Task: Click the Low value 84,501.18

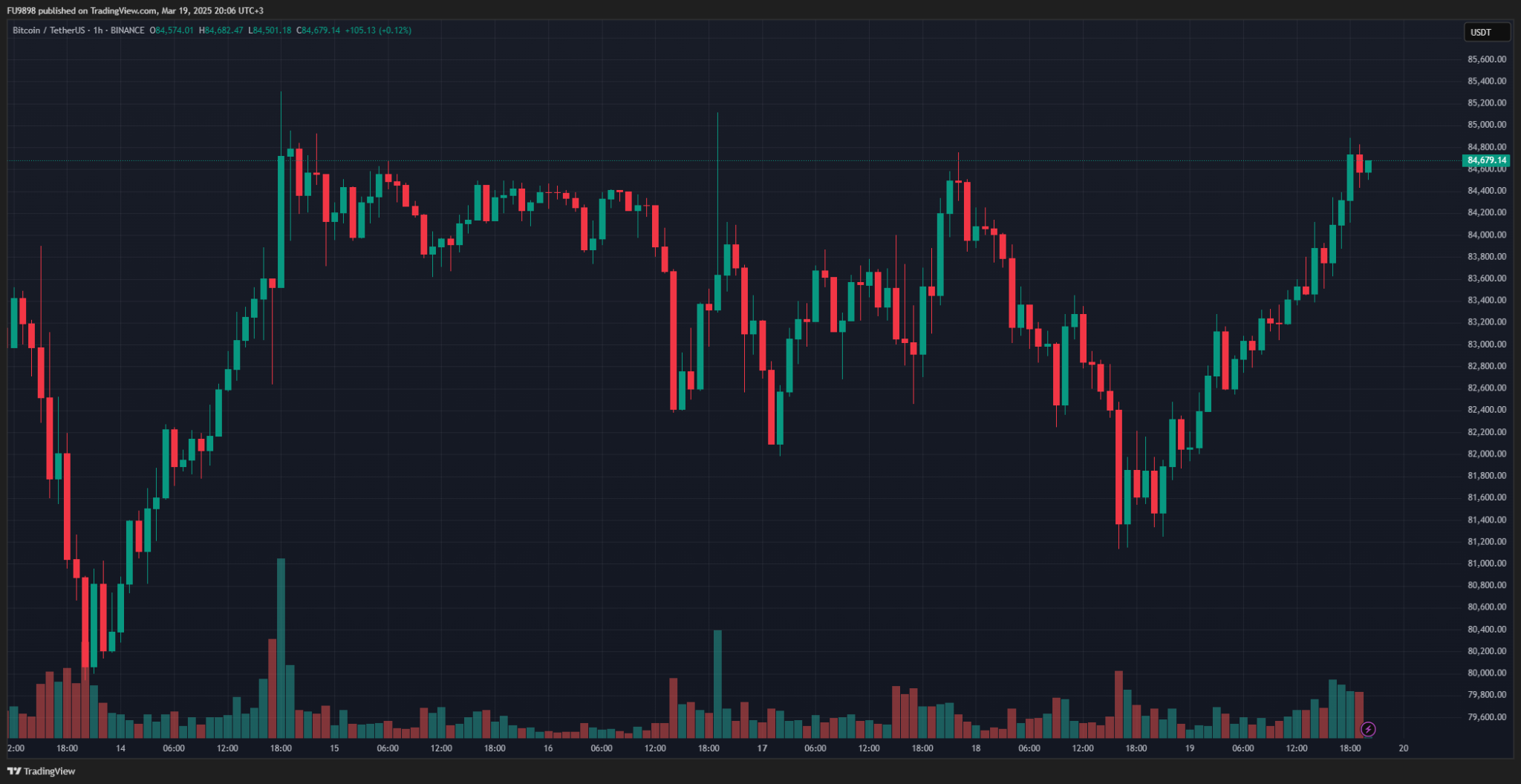Action: click(x=272, y=30)
